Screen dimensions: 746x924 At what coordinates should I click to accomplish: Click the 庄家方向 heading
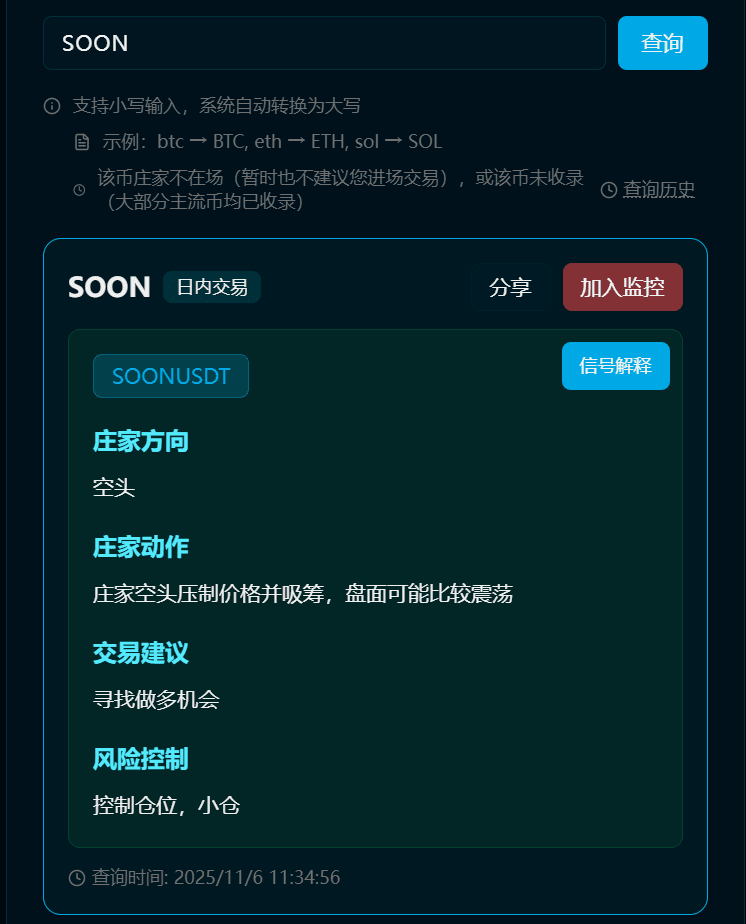pos(140,441)
